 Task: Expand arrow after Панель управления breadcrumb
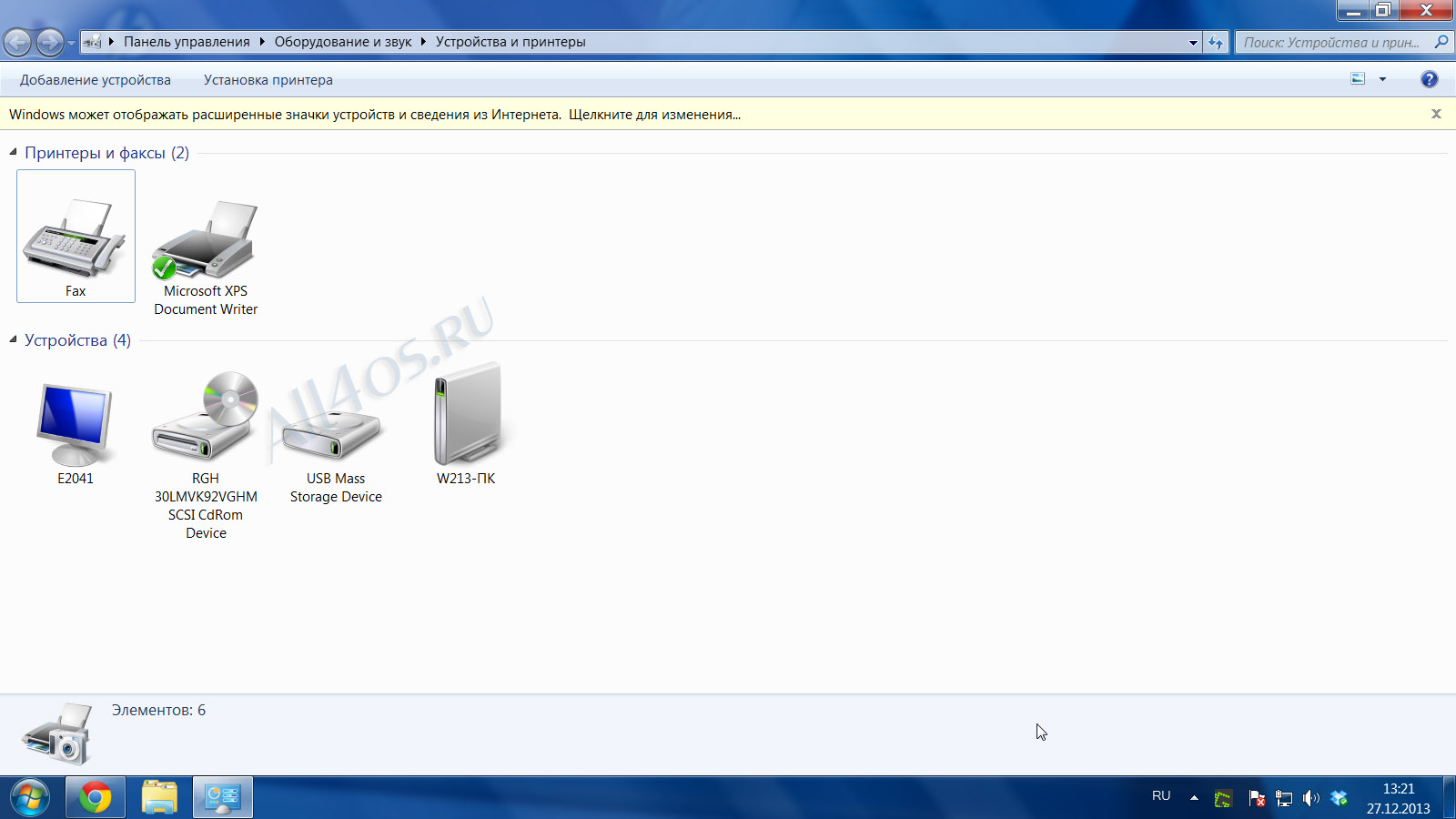pyautogui.click(x=262, y=42)
